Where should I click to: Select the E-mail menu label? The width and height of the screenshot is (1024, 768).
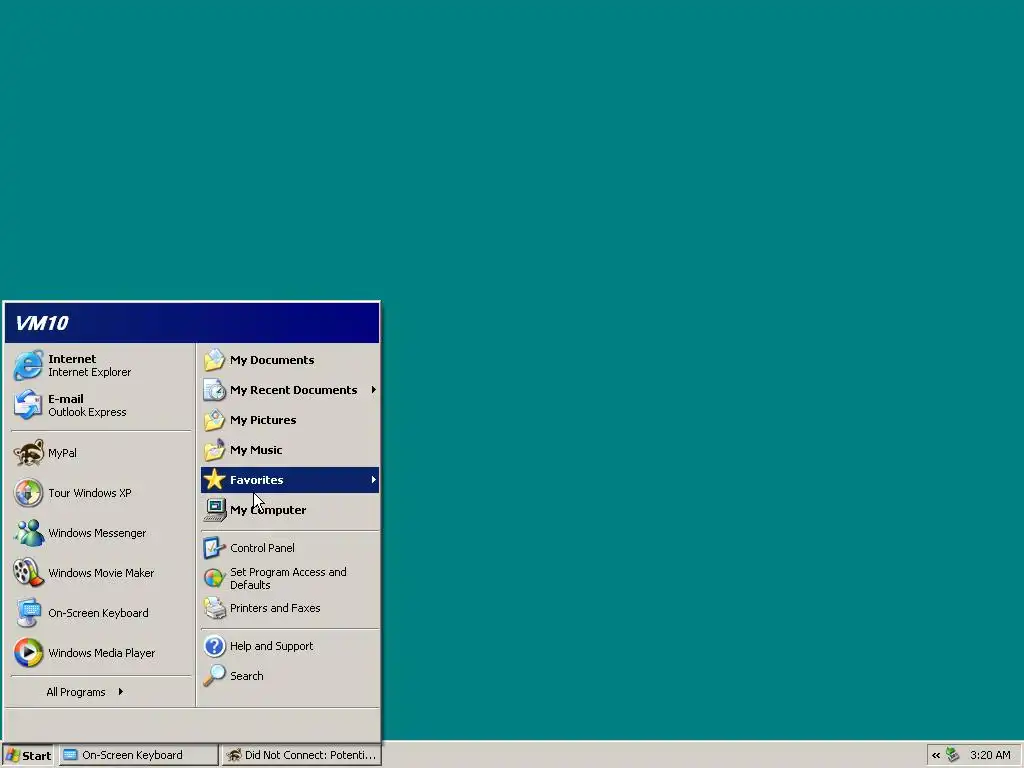tap(65, 398)
